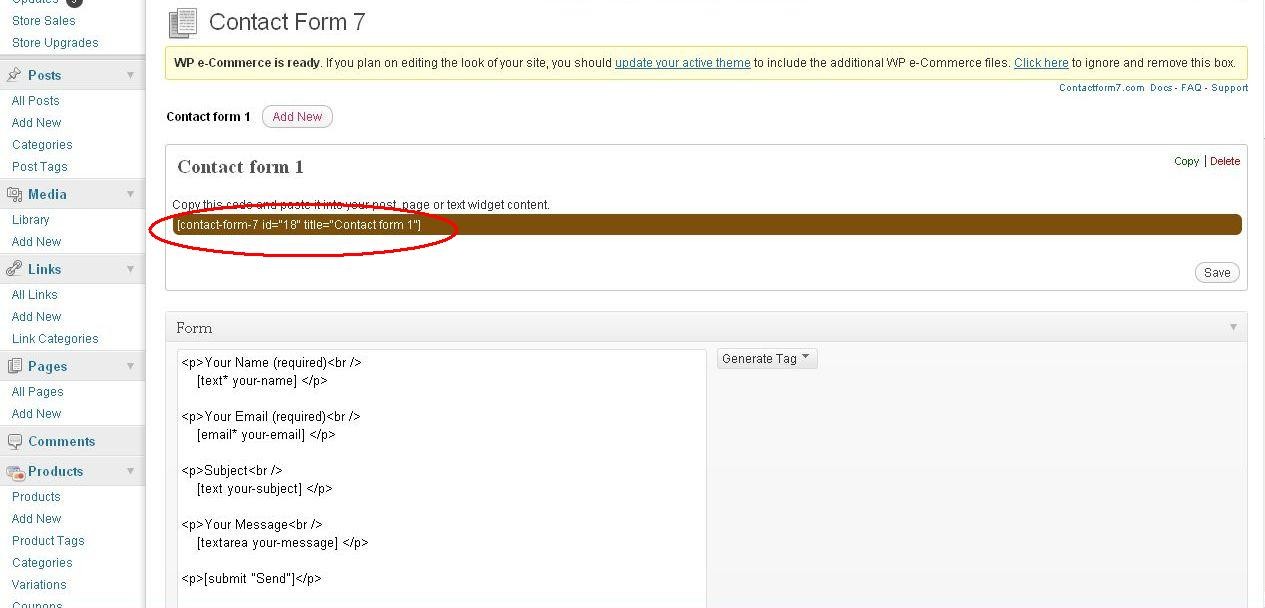Click Add New under Posts
1265x608 pixels.
(x=36, y=123)
